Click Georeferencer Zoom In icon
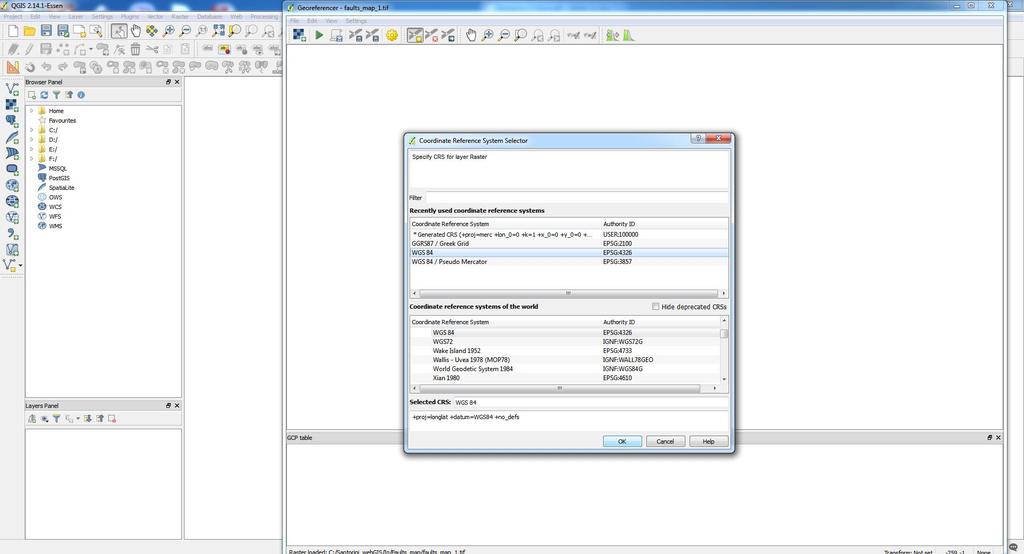Image resolution: width=1024 pixels, height=554 pixels. 487,35
